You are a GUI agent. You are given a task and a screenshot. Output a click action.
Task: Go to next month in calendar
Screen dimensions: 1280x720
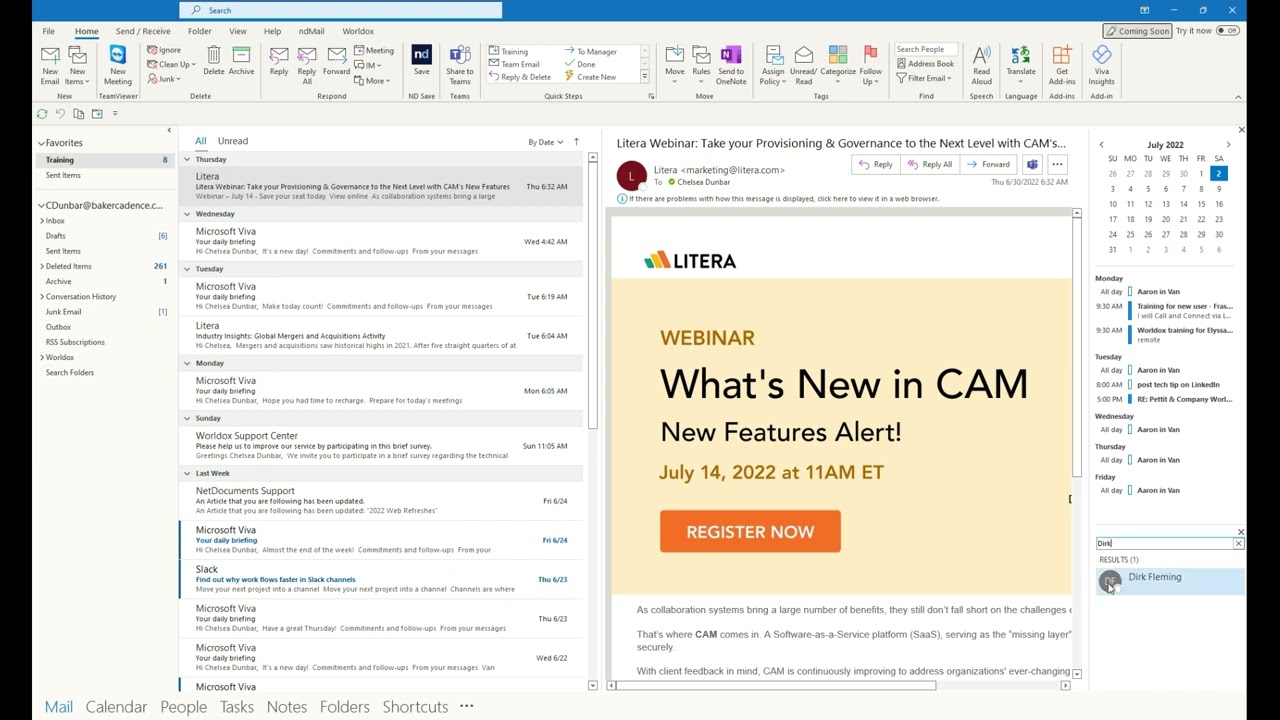tap(1228, 145)
